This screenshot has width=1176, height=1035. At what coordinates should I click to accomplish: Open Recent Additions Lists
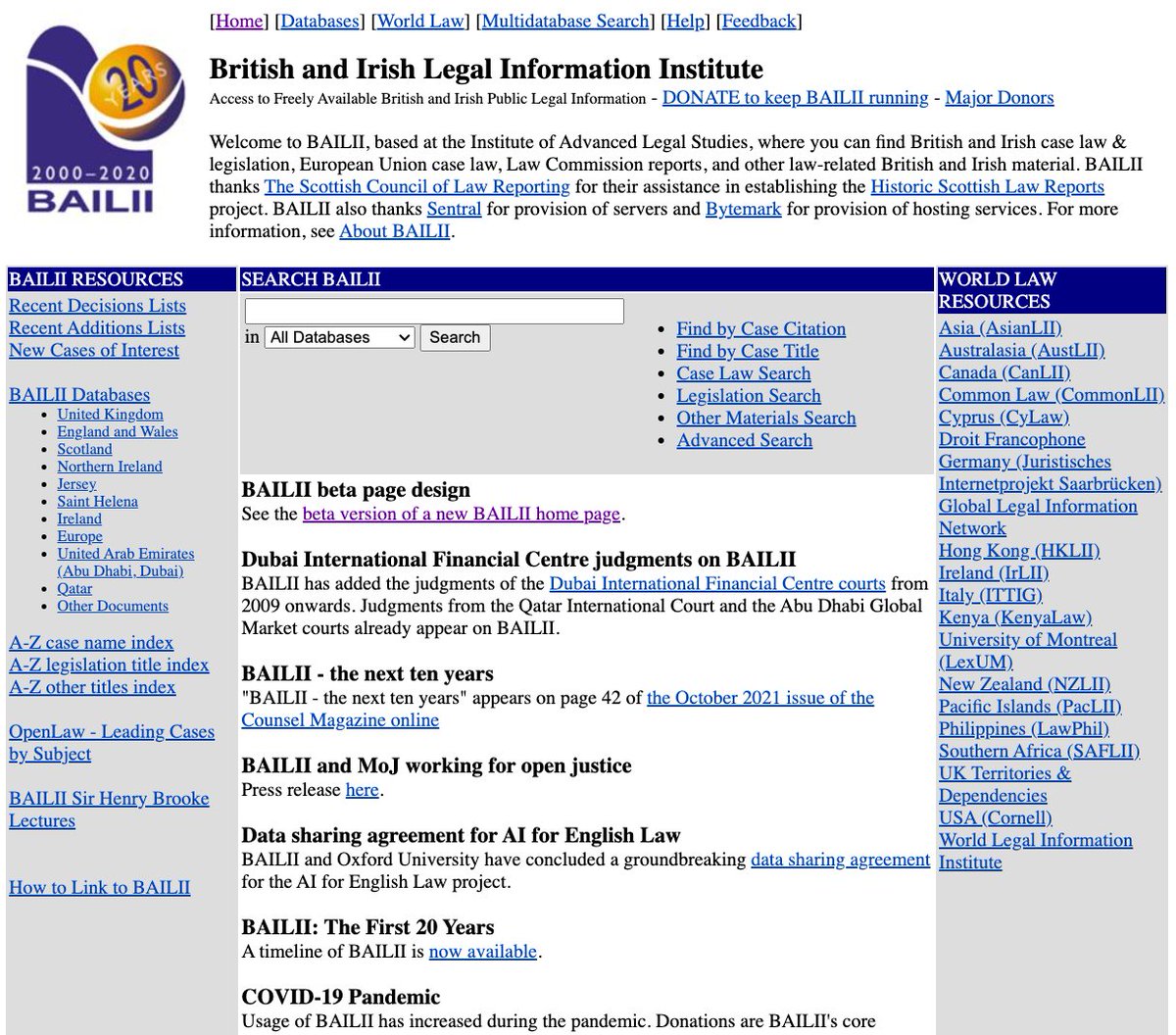(x=97, y=328)
